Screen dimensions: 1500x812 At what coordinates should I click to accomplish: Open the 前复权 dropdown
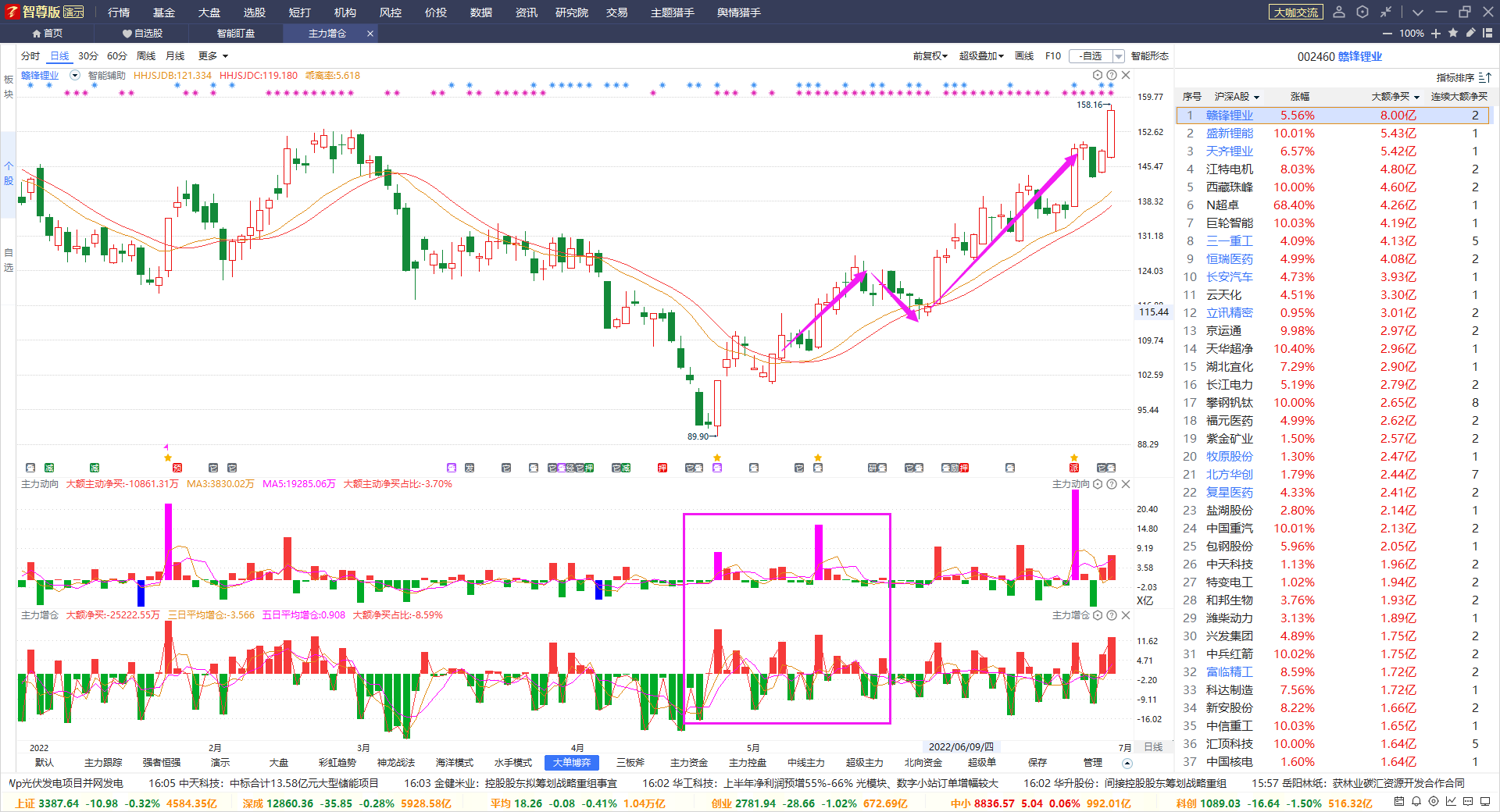930,56
